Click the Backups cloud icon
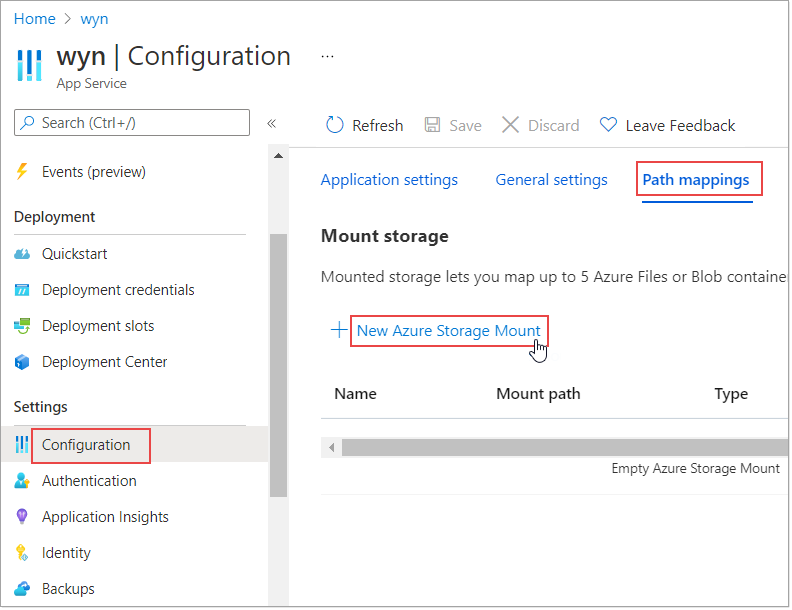The height and width of the screenshot is (610, 792). (x=22, y=589)
